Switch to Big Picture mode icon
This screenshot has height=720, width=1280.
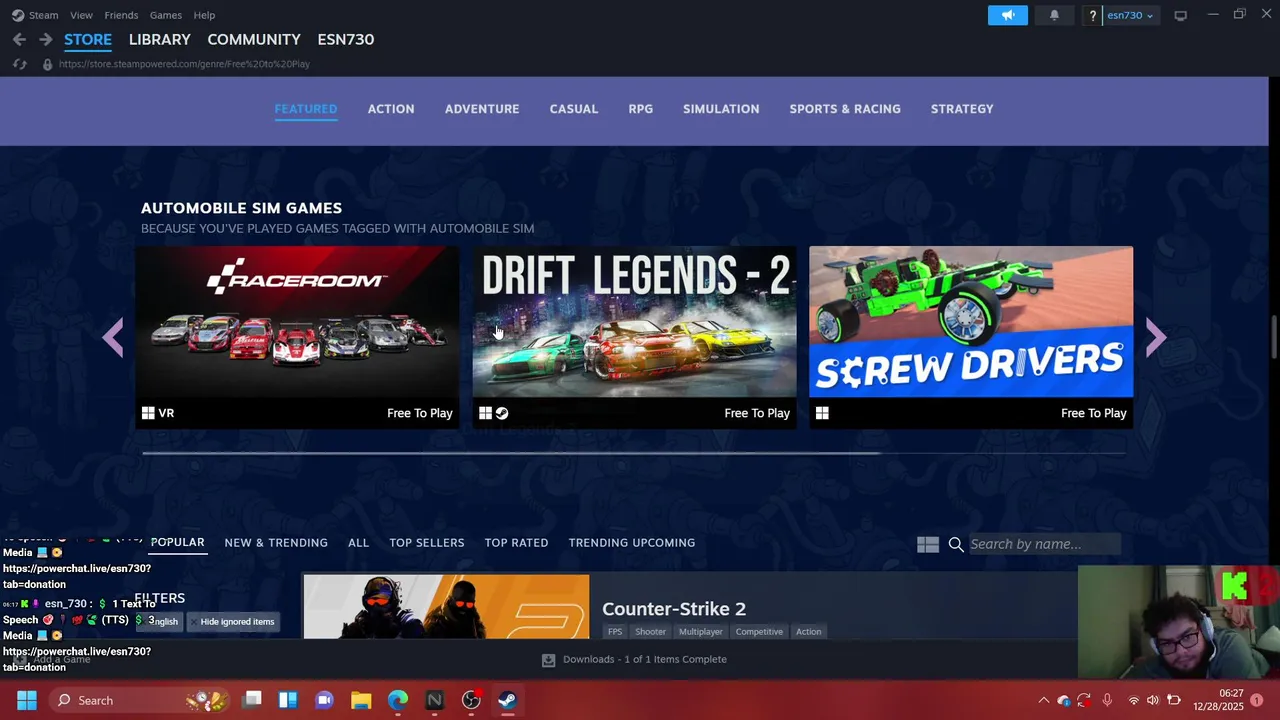click(x=1180, y=15)
